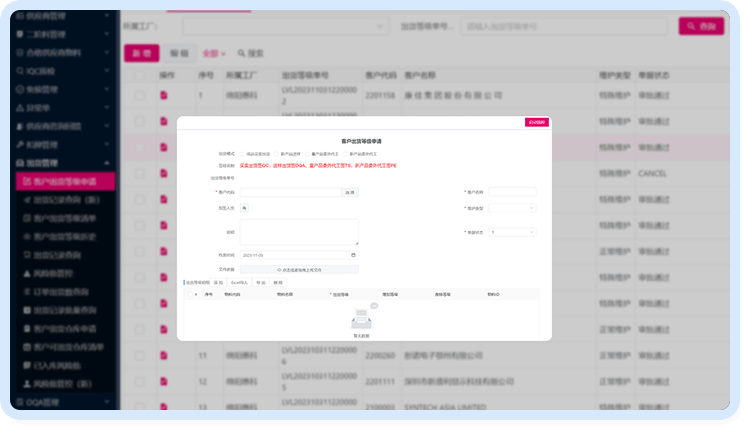745x428 pixels.
Task: Open the calendar icon in 有效时间 field
Action: (x=352, y=255)
